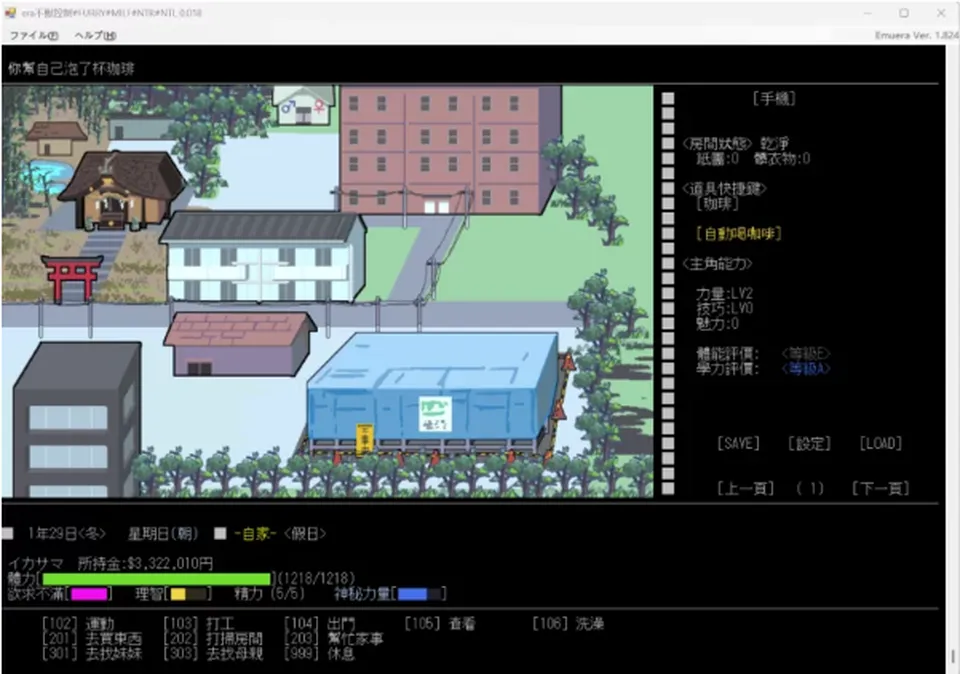
Task: Click the [LOAD] button
Action: coord(880,443)
